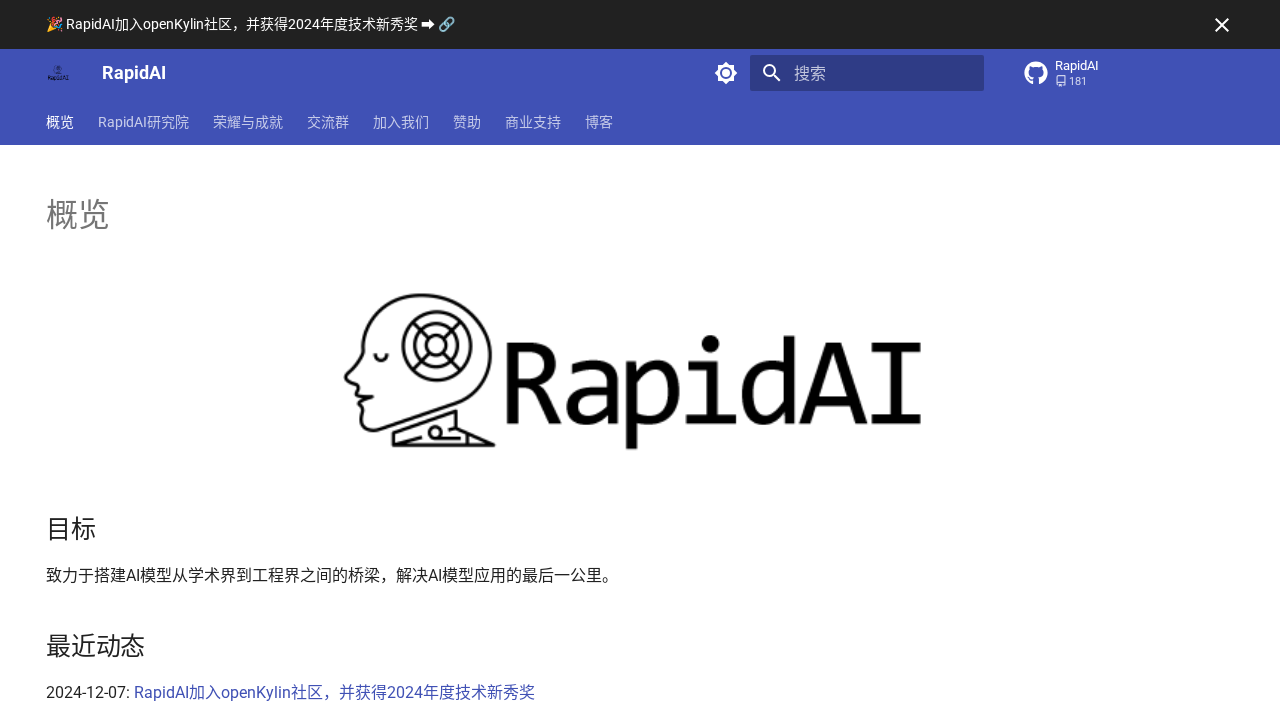Click the RapidAI logo in the header
Screen dimensions: 1280x720
58,71
